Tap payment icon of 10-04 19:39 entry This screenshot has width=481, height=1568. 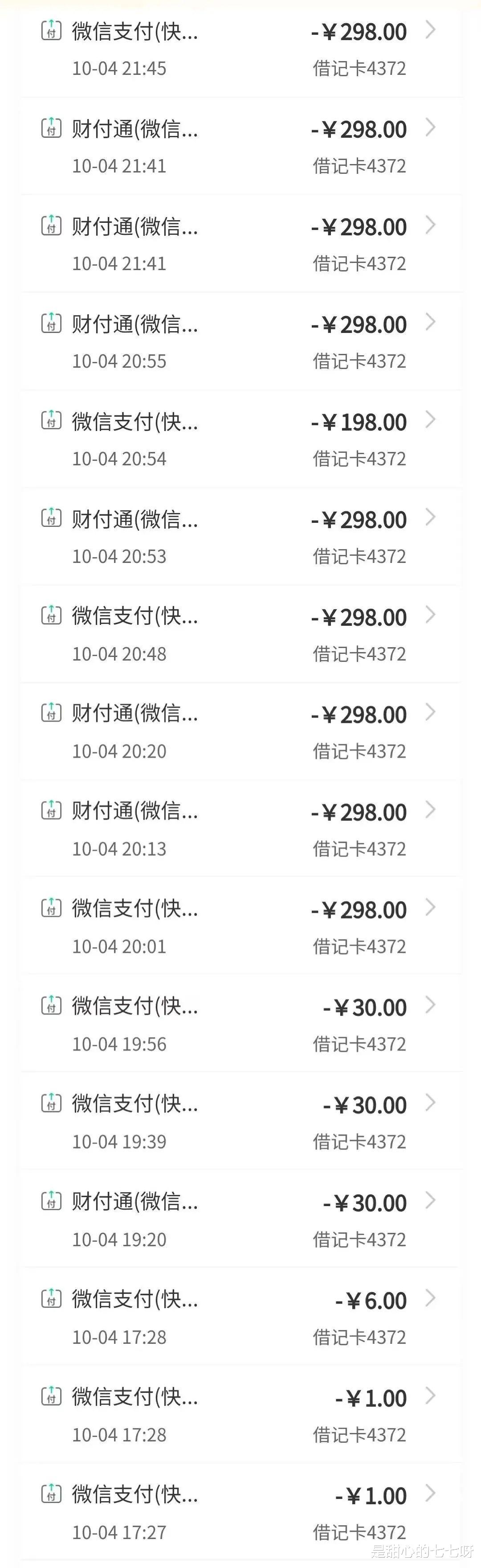pyautogui.click(x=51, y=1103)
